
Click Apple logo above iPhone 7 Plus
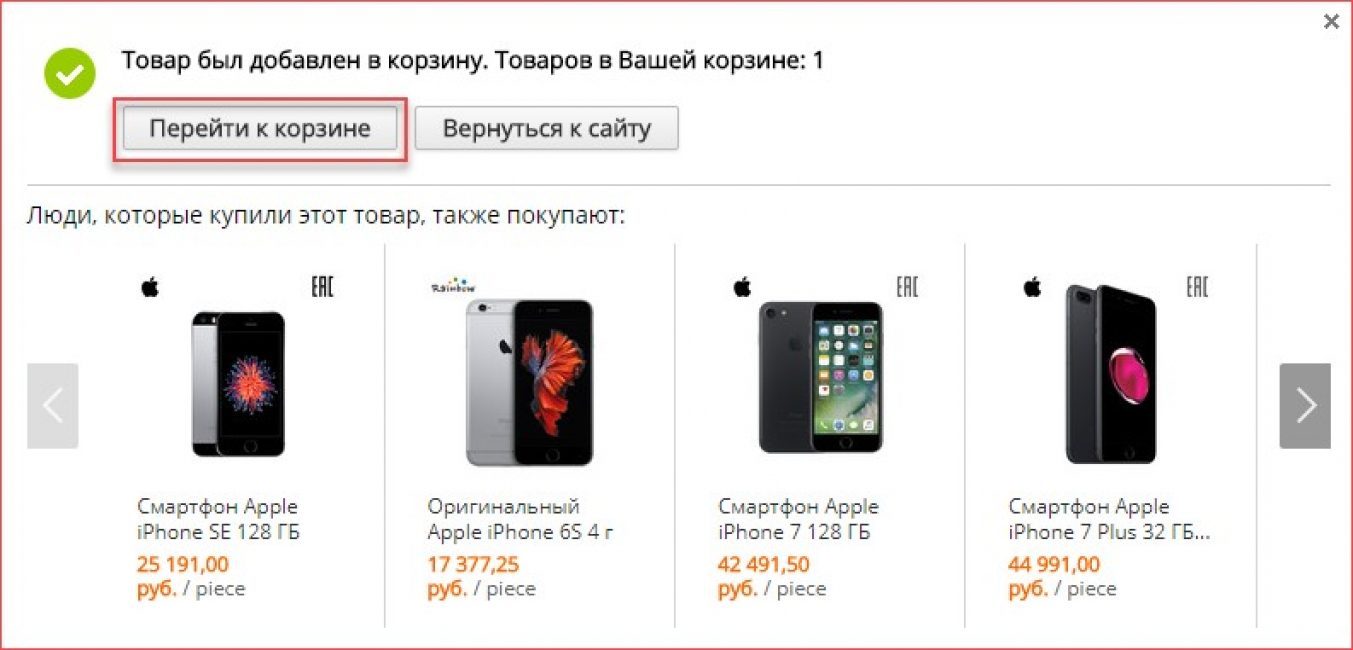pos(1032,288)
